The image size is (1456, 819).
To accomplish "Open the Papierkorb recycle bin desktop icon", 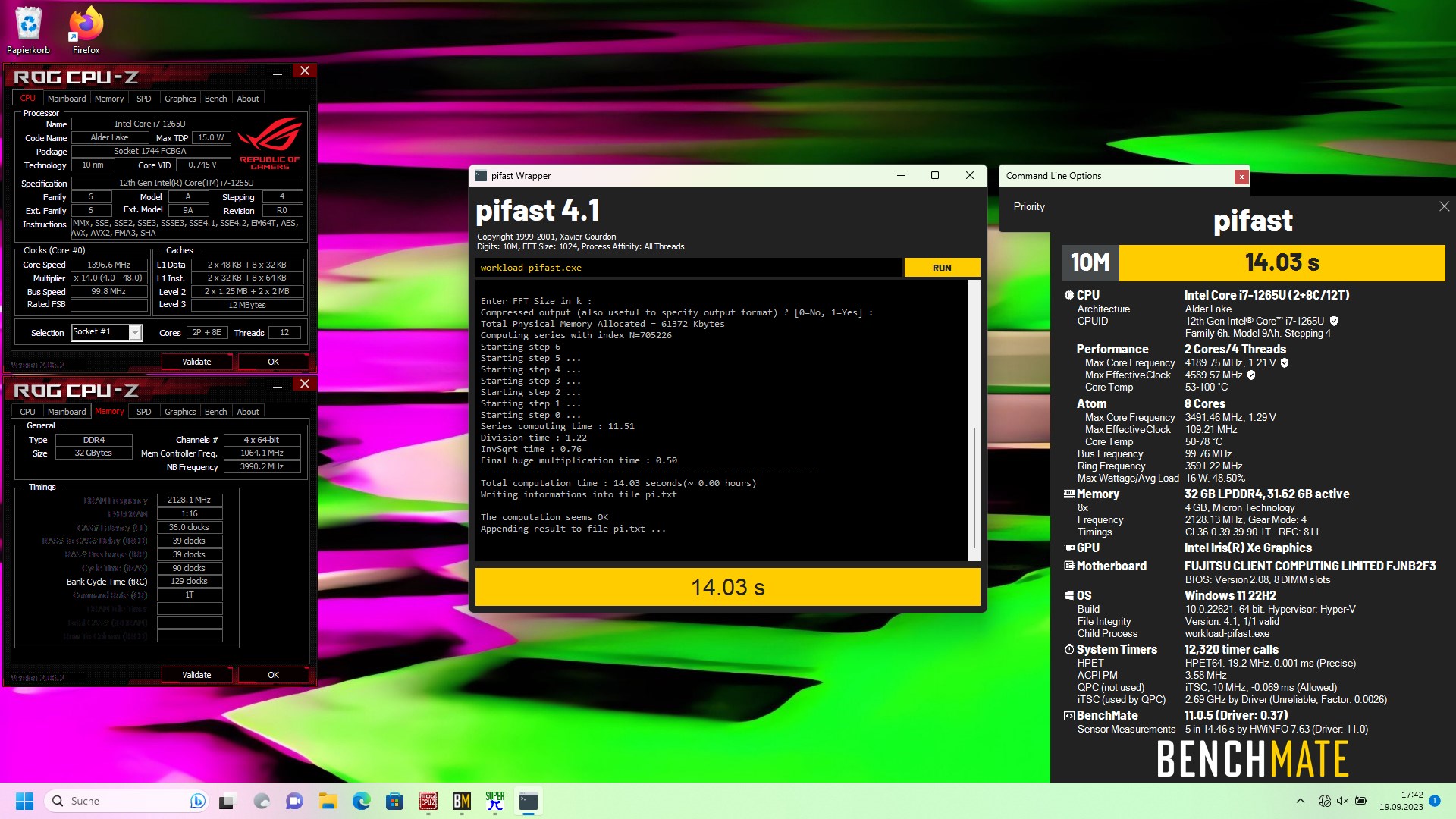I will pos(28,30).
